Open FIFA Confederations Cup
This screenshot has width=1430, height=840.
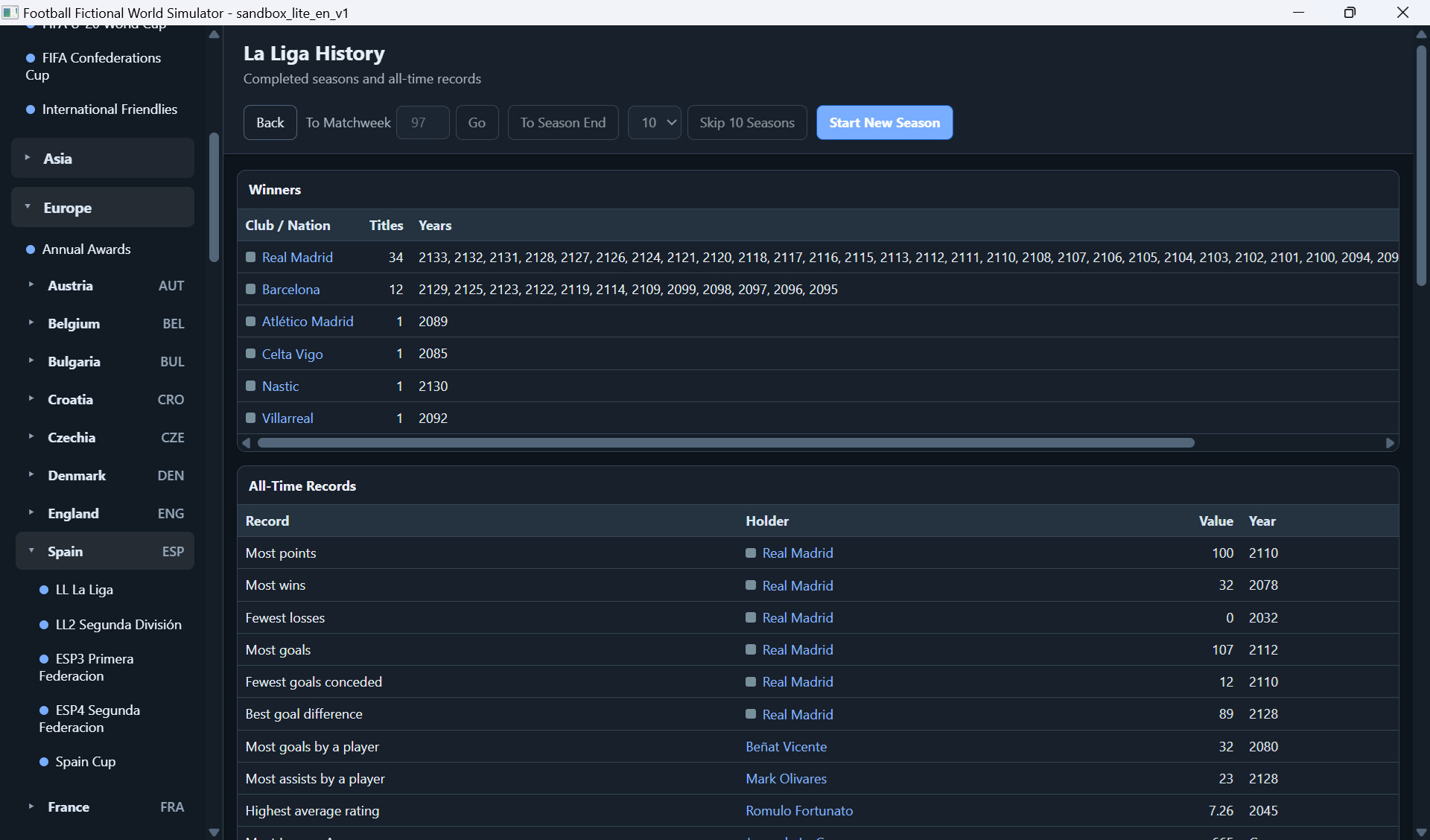[x=93, y=66]
